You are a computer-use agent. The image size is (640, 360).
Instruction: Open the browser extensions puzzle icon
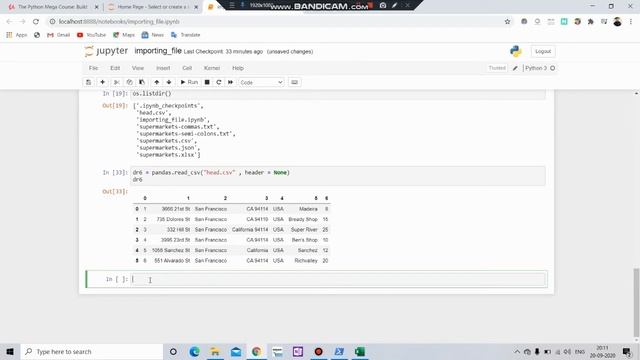pyautogui.click(x=591, y=22)
